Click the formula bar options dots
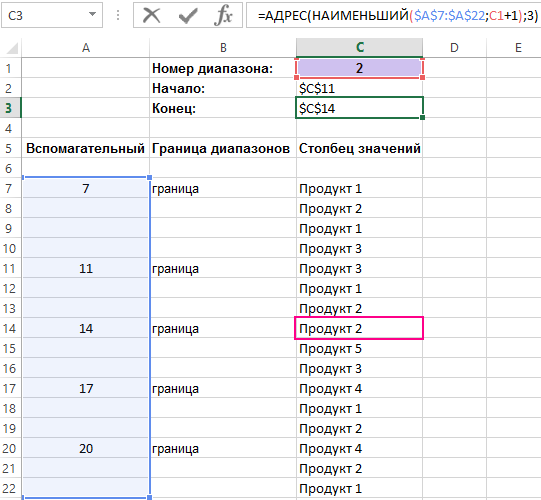Screen dimensions: 541x500 coord(118,15)
